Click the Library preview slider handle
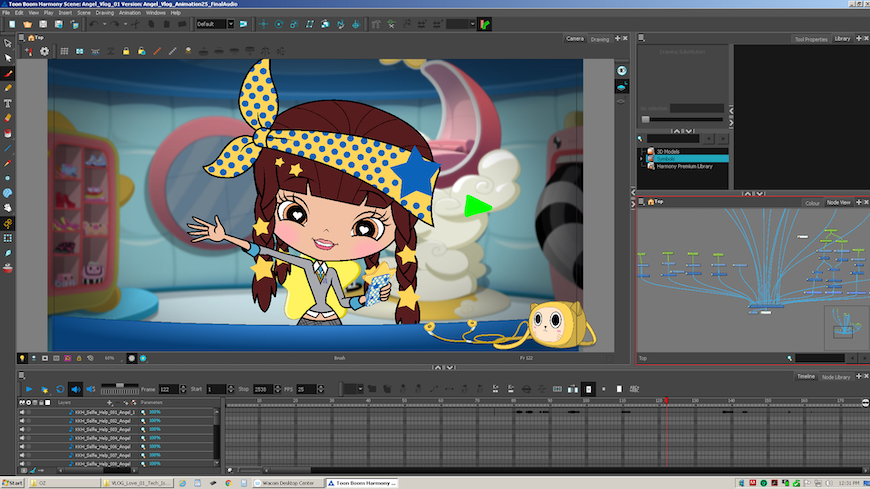The width and height of the screenshot is (870, 489). 645,119
